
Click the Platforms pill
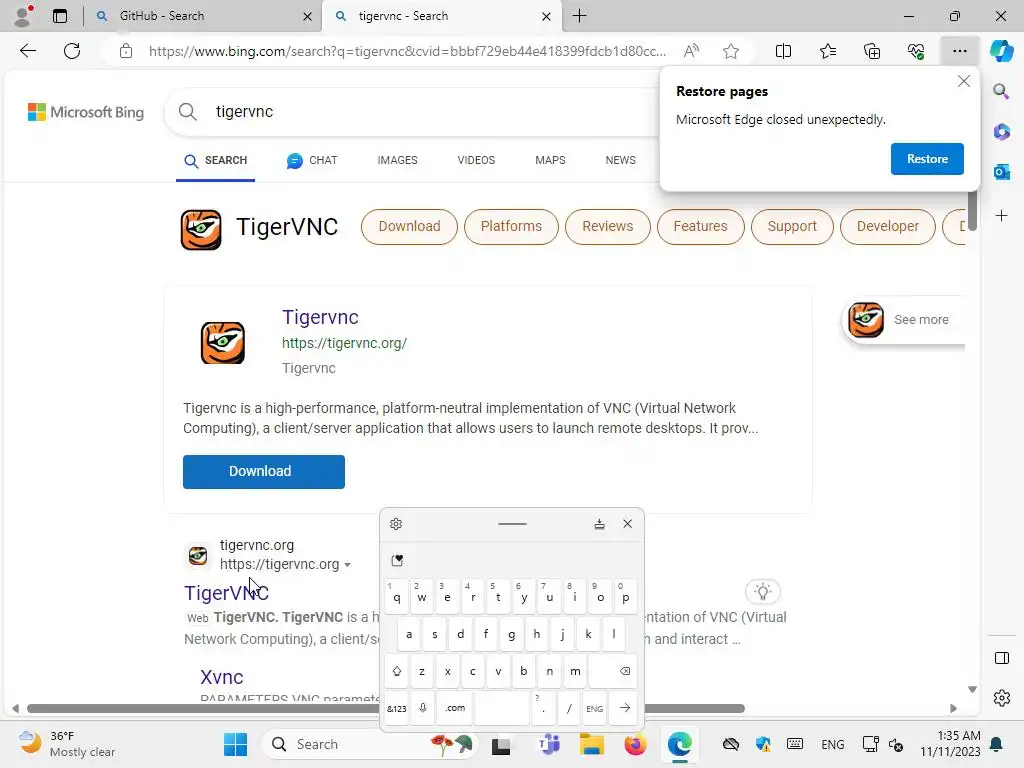click(511, 227)
